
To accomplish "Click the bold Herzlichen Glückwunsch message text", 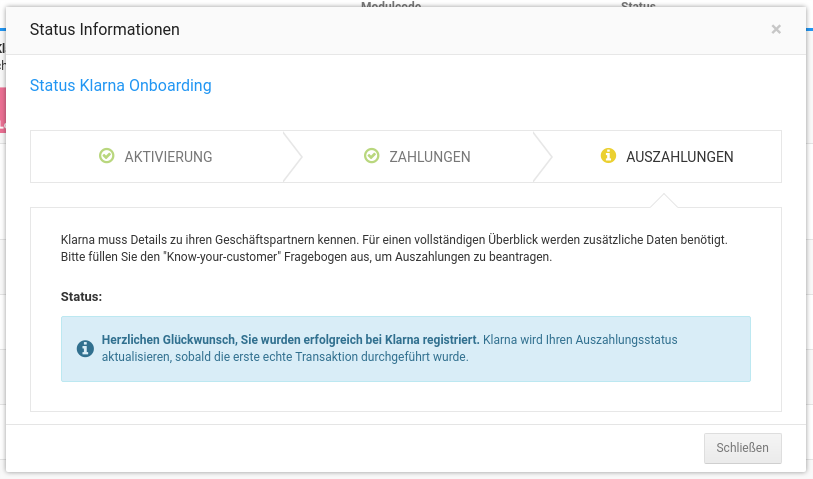I will [290, 340].
